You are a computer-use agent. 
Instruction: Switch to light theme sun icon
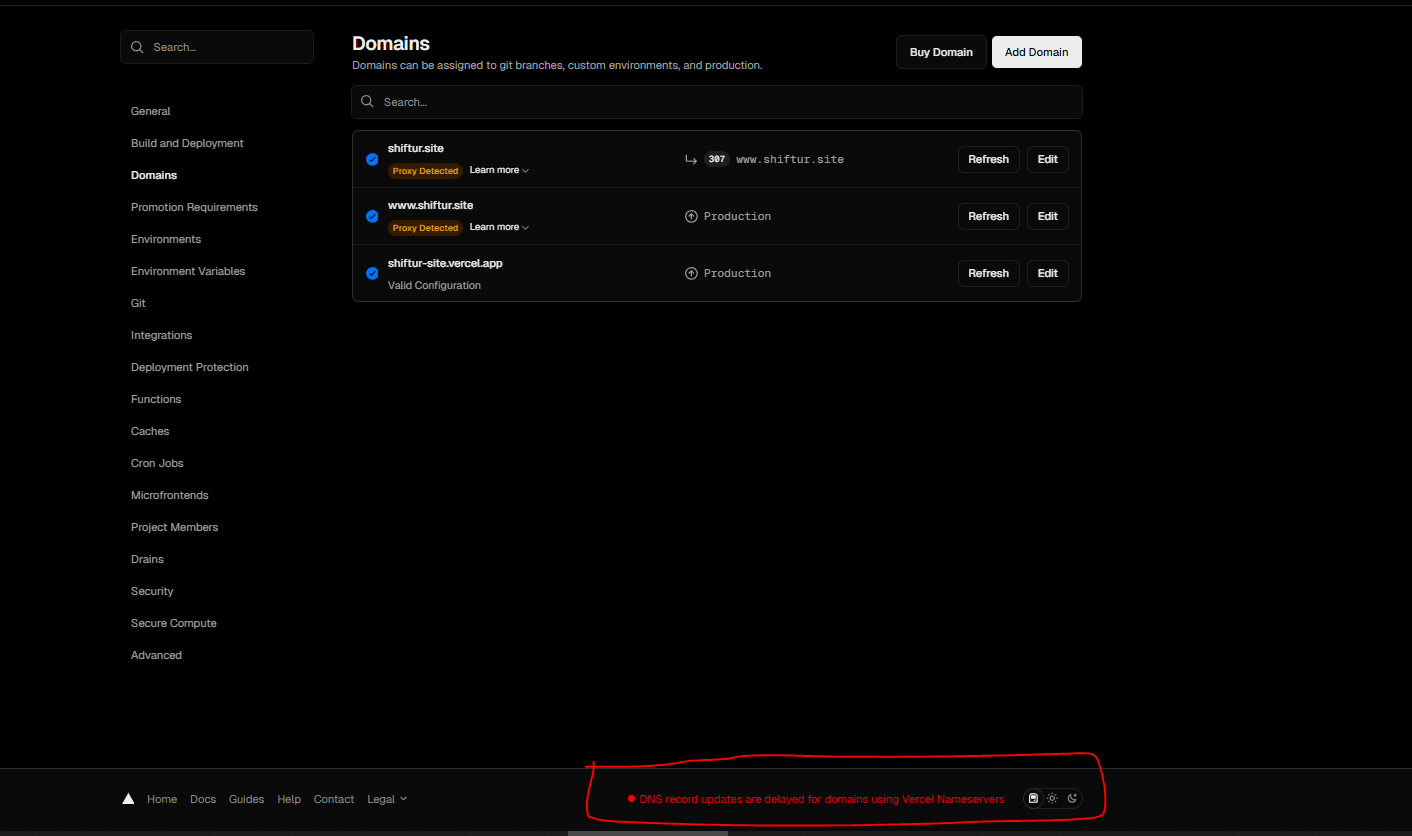click(1052, 798)
